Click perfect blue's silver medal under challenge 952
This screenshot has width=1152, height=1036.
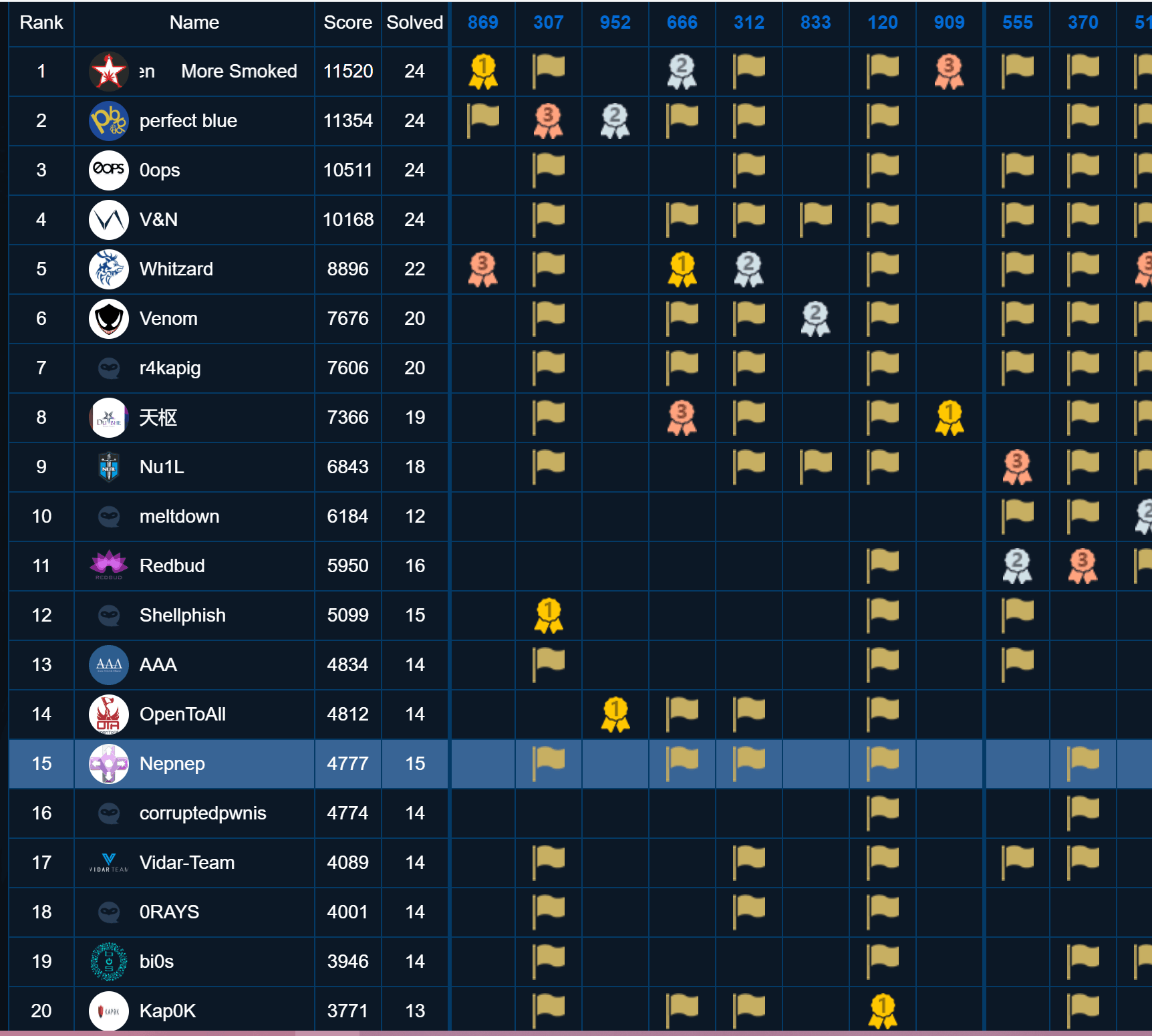[x=615, y=121]
